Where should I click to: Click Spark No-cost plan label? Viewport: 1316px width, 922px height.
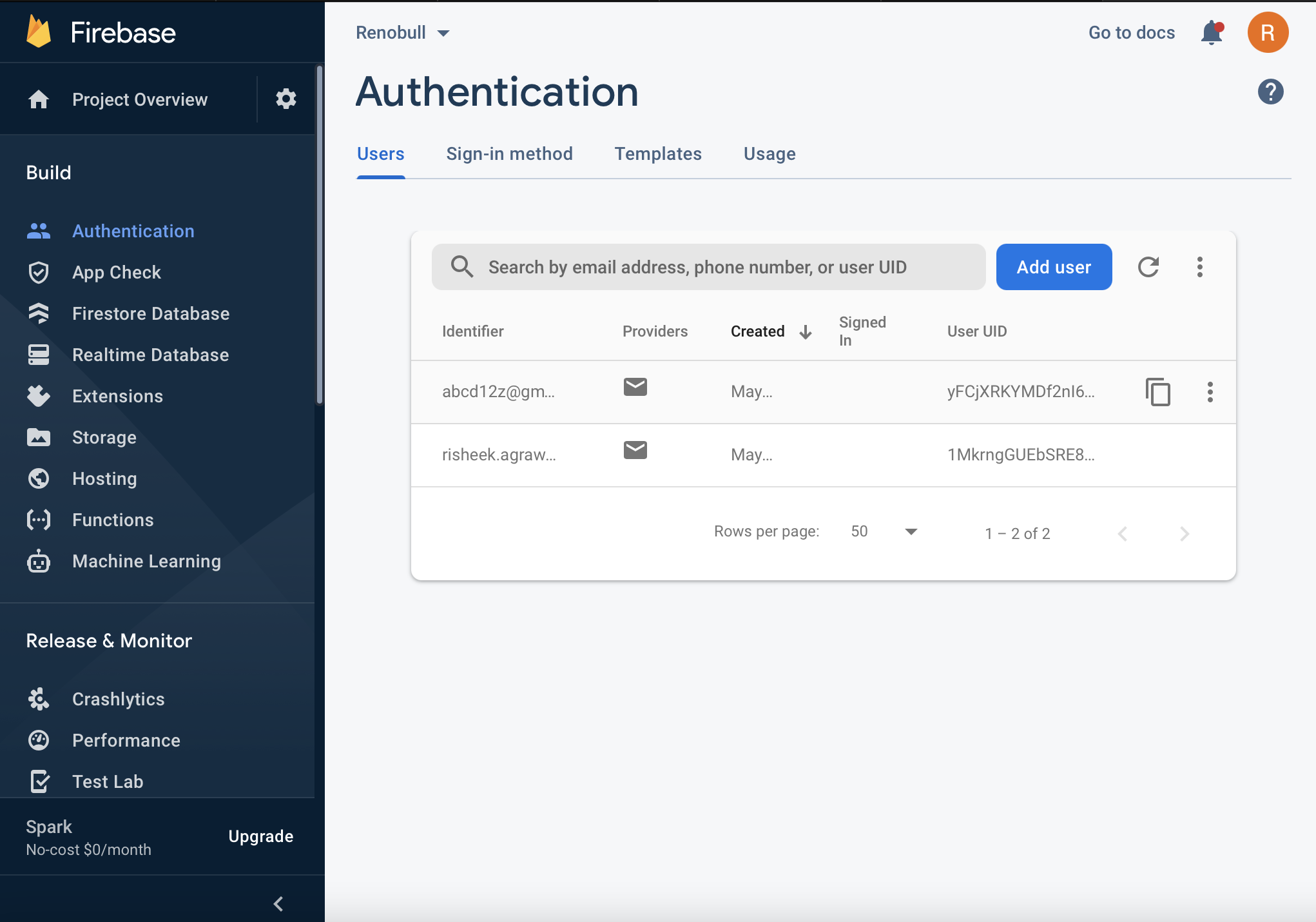click(88, 838)
